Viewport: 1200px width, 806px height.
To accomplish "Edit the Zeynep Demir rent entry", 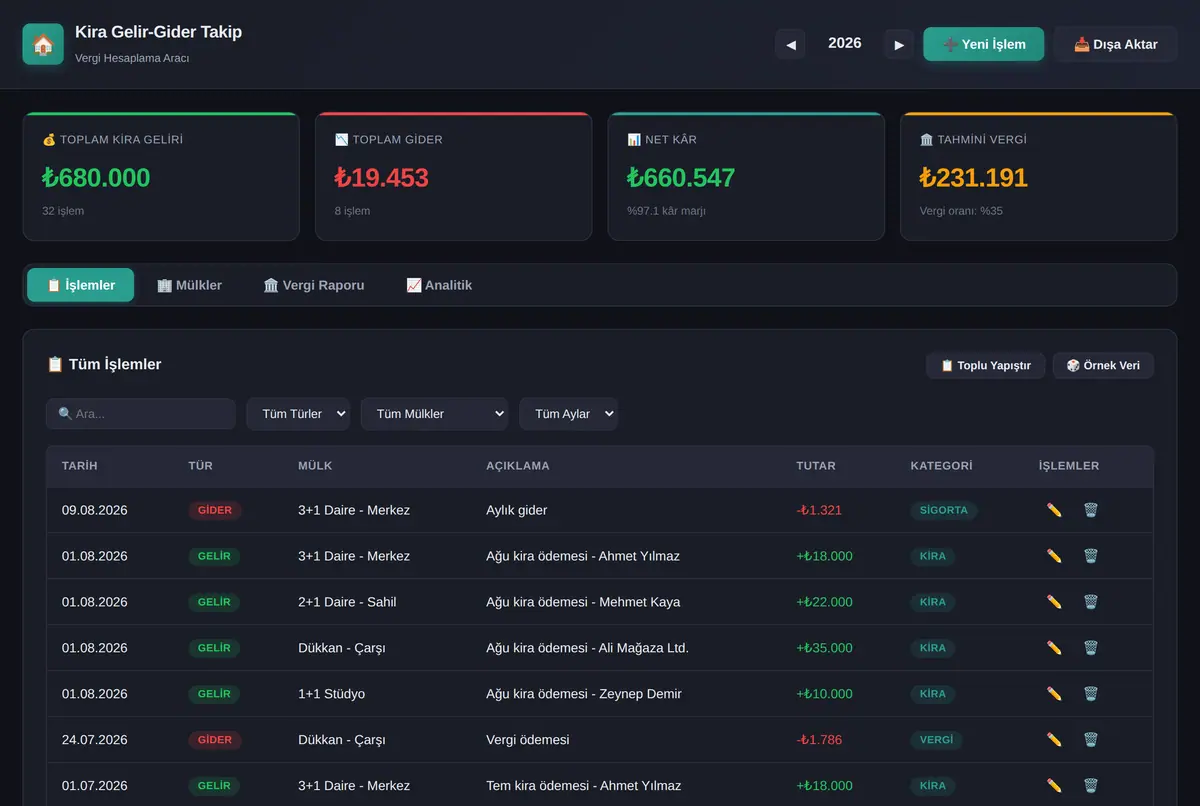I will coord(1054,694).
